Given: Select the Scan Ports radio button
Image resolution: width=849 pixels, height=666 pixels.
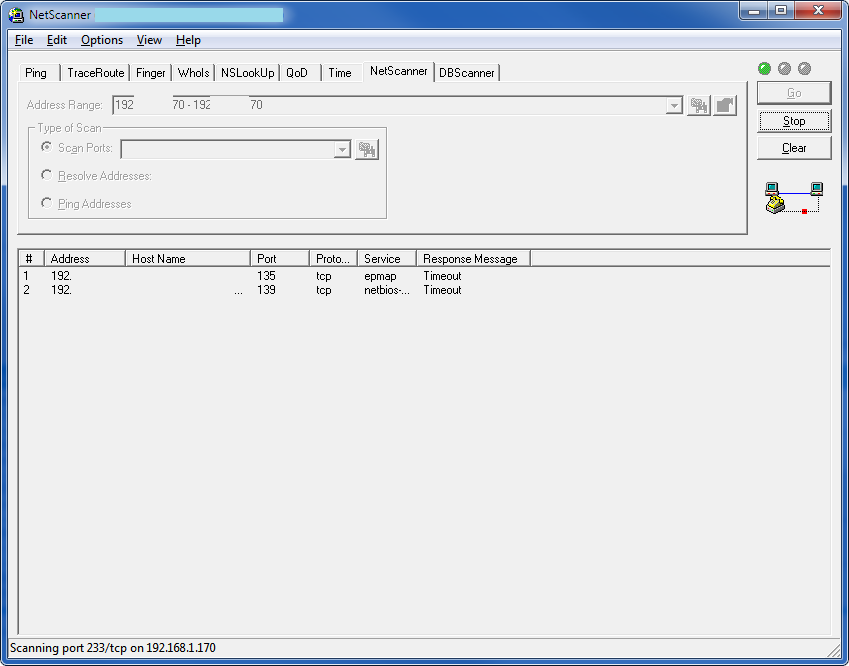Looking at the screenshot, I should coord(47,147).
